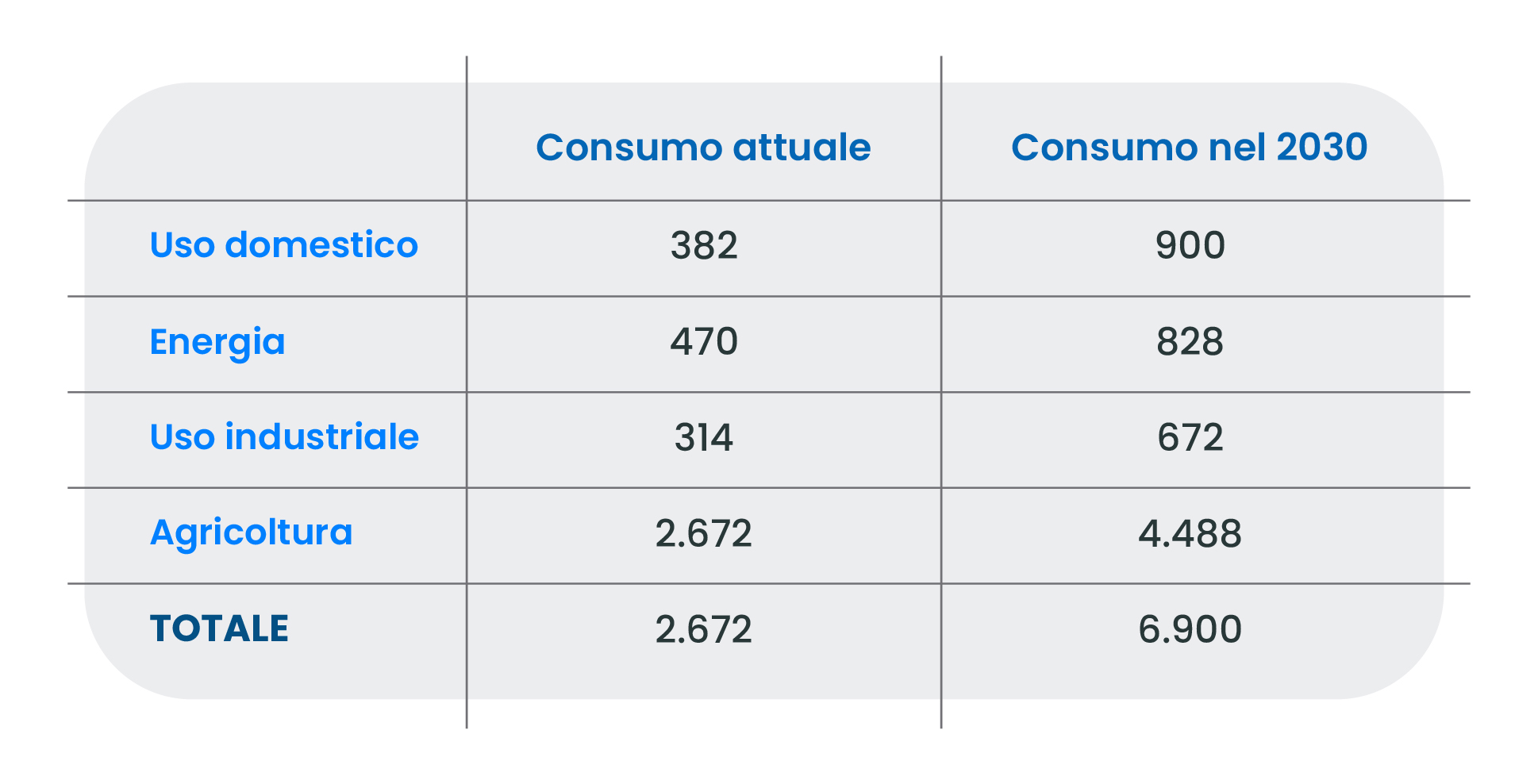Click the value 4.488 for Agricoltura 2030
Image resolution: width=1538 pixels, height=784 pixels.
pos(1190,533)
